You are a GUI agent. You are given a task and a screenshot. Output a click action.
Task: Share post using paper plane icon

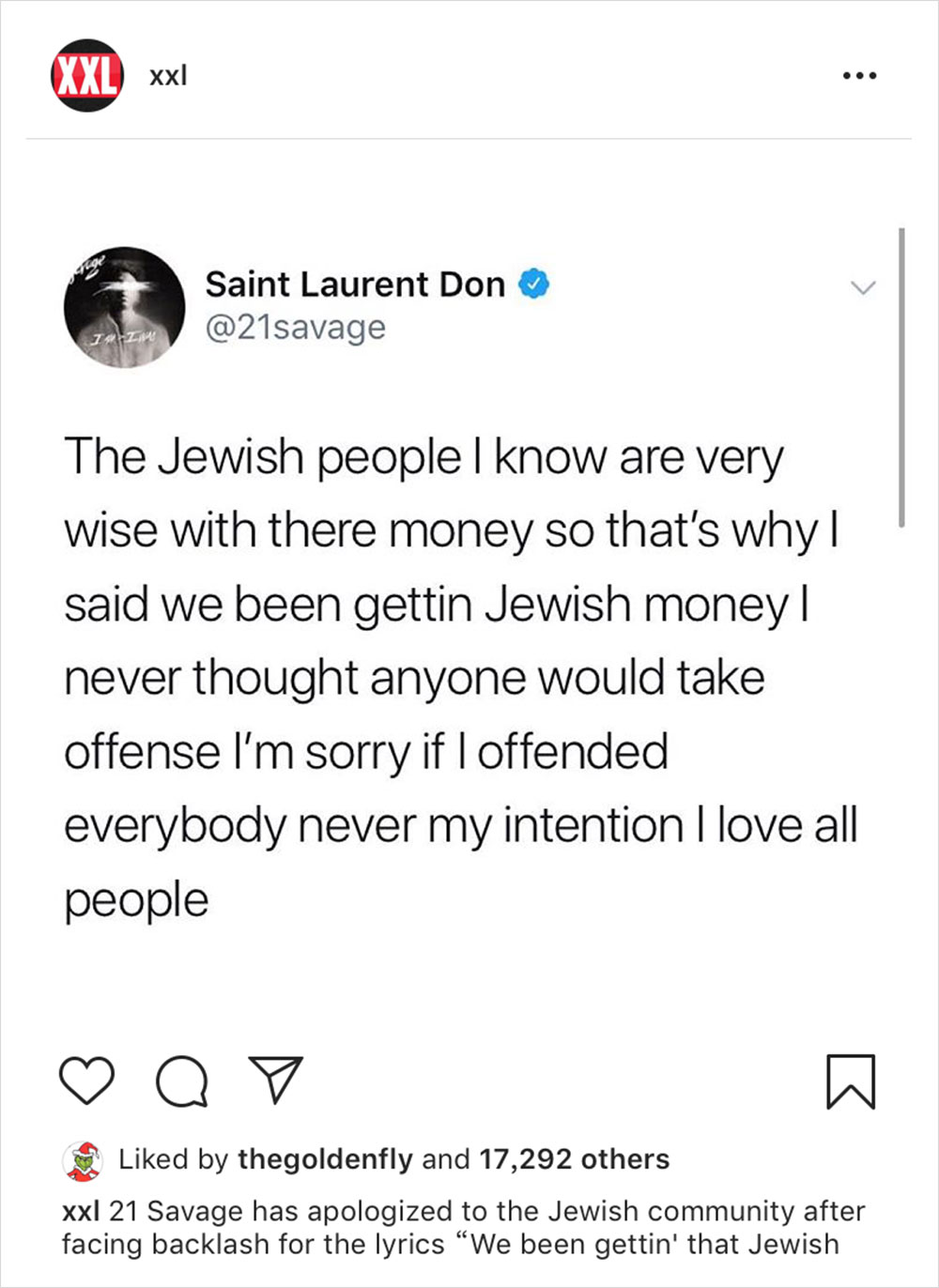[x=275, y=1079]
